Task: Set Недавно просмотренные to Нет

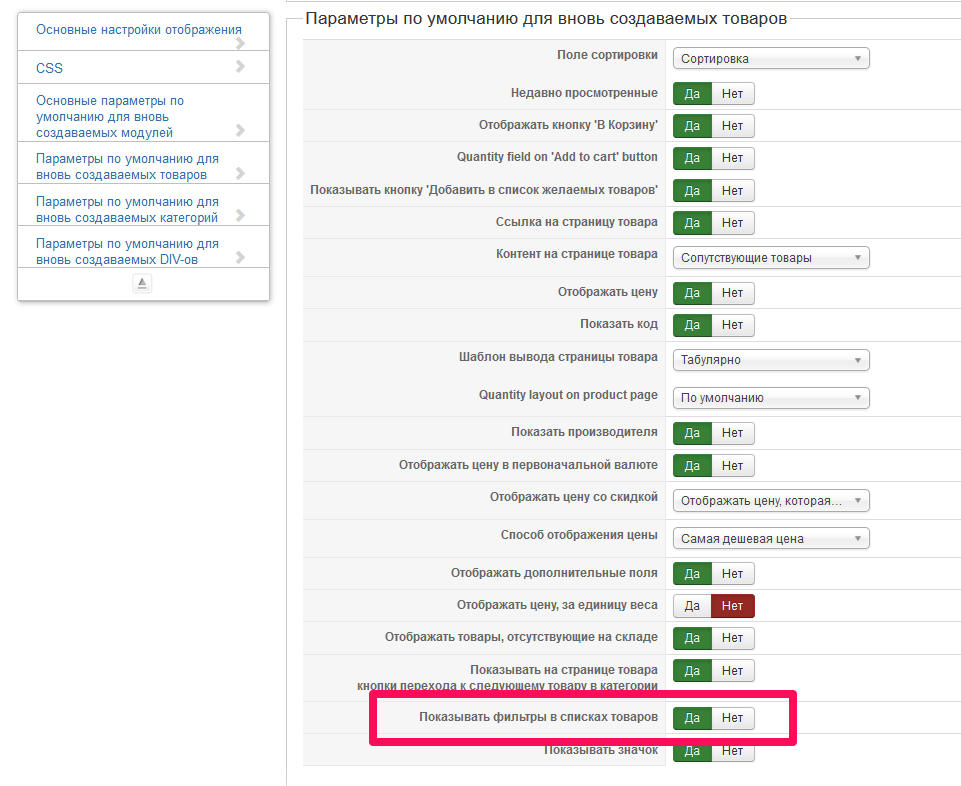Action: coord(732,94)
